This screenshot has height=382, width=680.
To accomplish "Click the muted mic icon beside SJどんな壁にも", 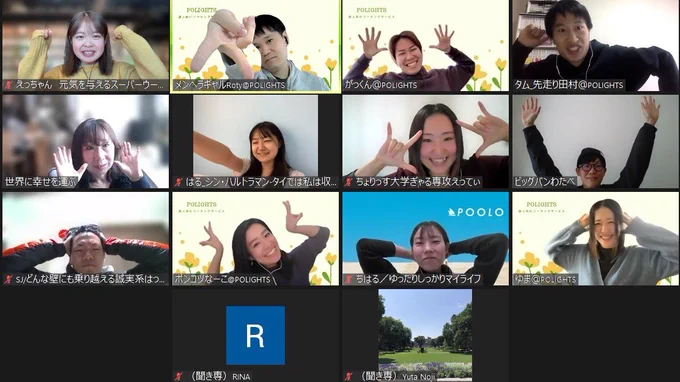I will click(8, 280).
